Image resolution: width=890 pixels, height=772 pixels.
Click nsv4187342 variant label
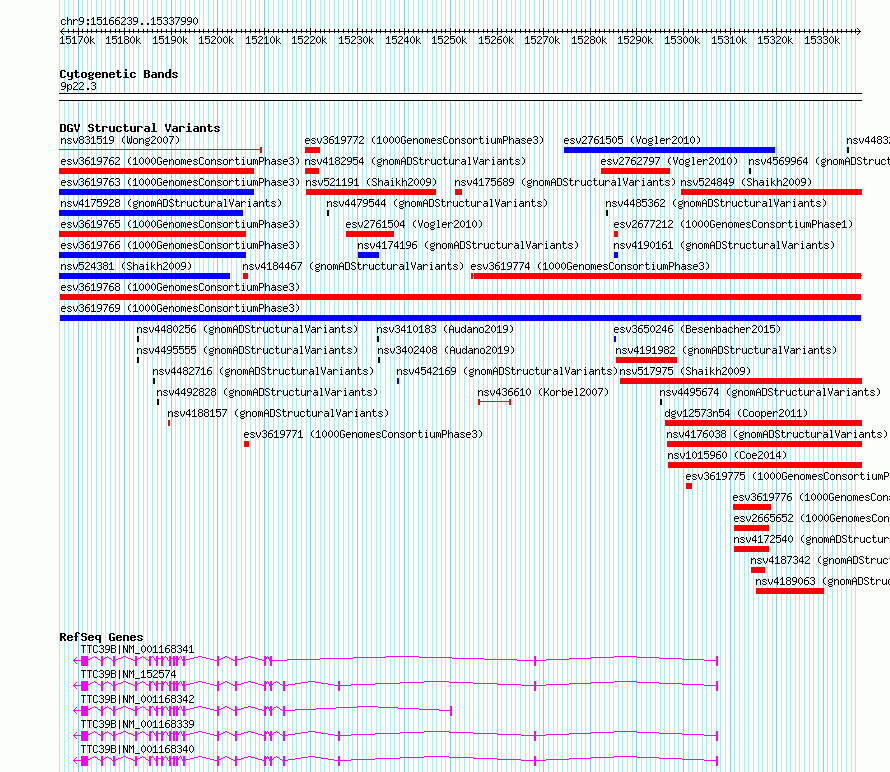tap(820, 560)
